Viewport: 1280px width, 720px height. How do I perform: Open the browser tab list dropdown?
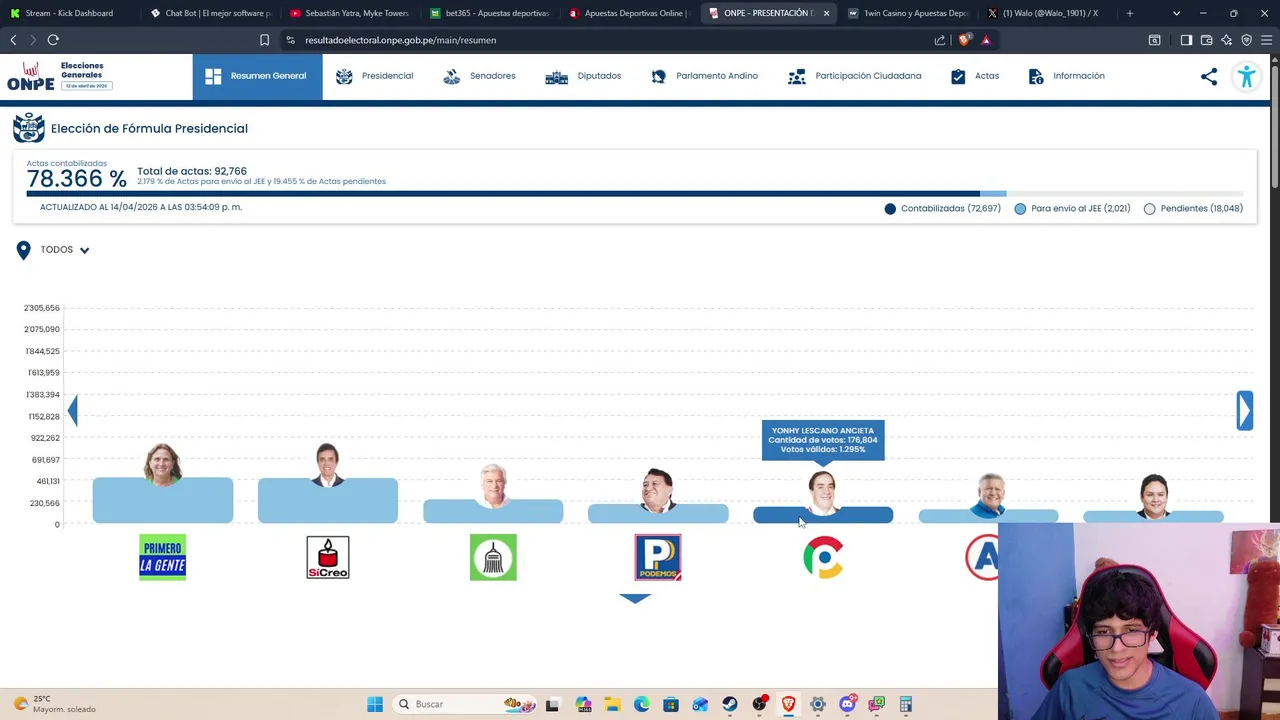pos(1176,13)
